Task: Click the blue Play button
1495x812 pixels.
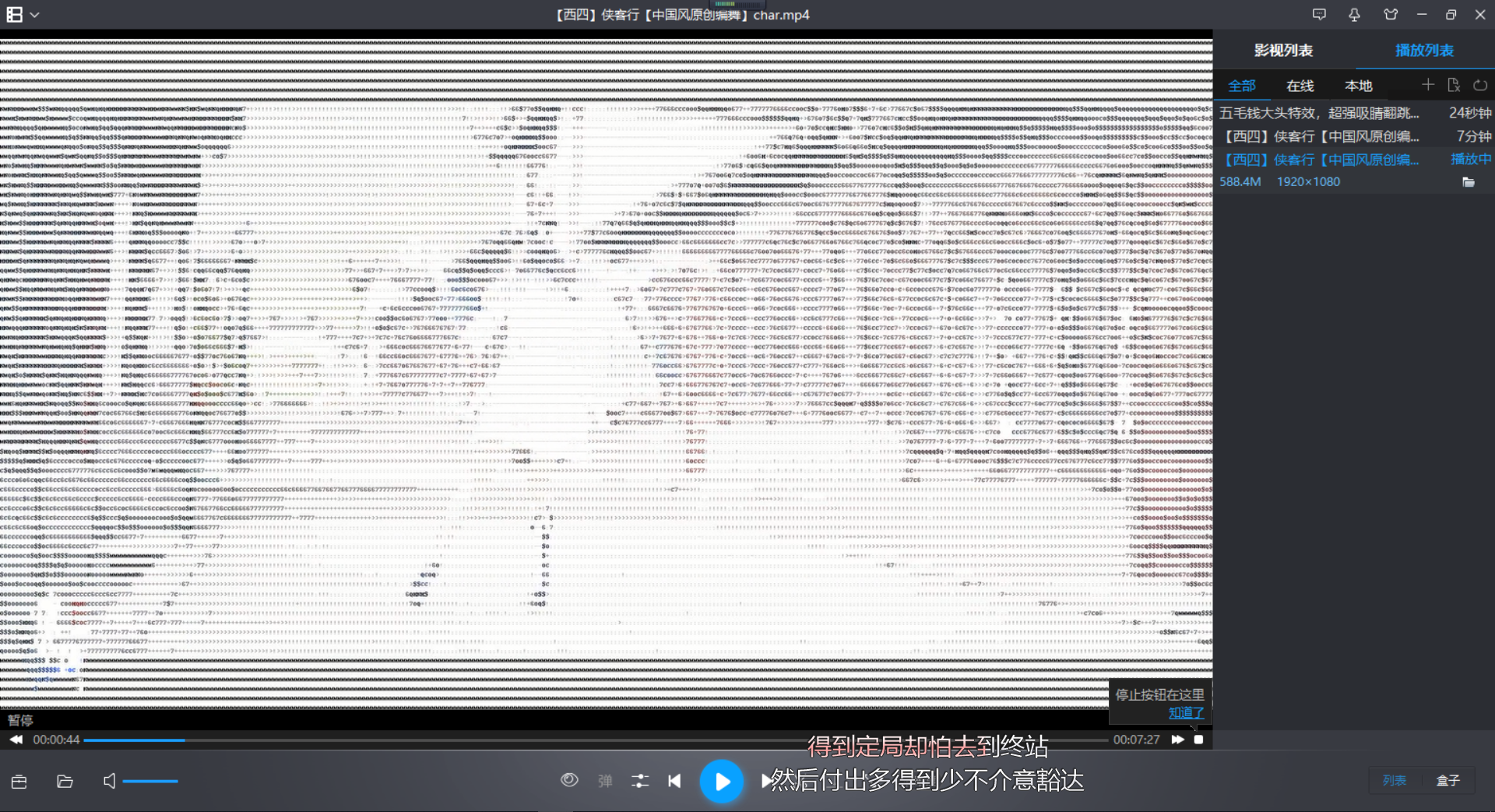Action: point(722,781)
